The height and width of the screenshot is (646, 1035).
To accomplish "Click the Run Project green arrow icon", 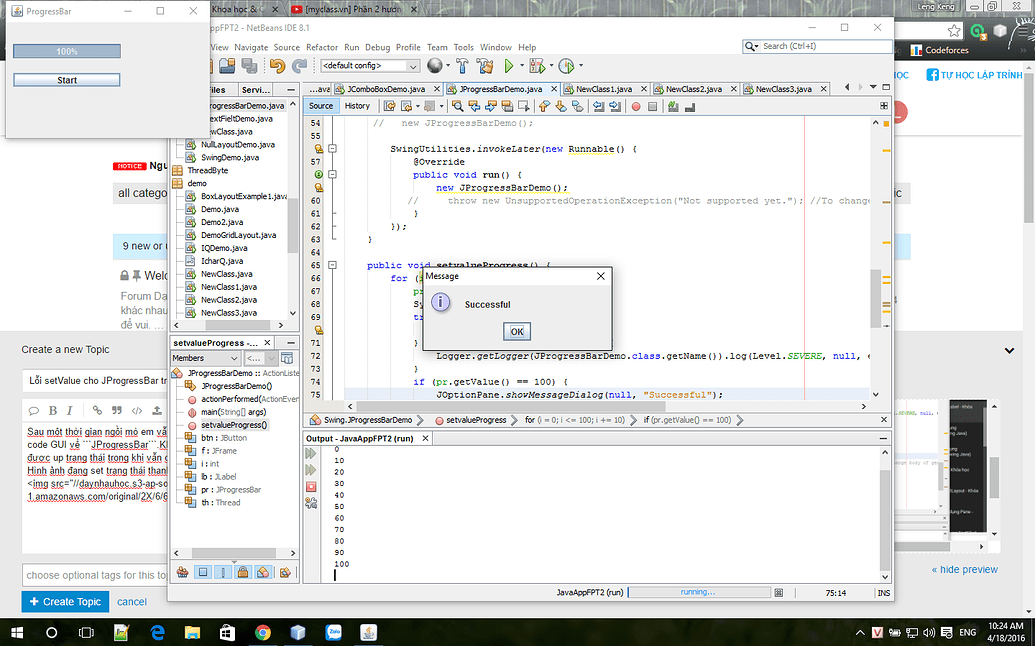I will [509, 66].
